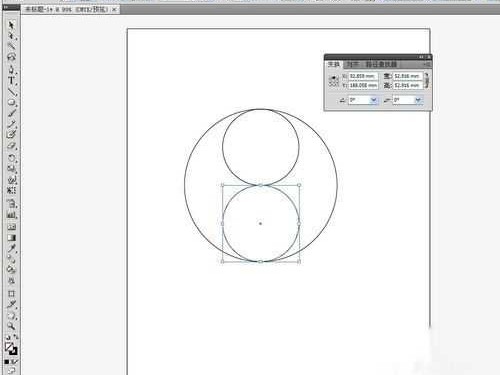Click the bottom-left bounding box handle
The width and height of the screenshot is (500, 375).
(222, 262)
